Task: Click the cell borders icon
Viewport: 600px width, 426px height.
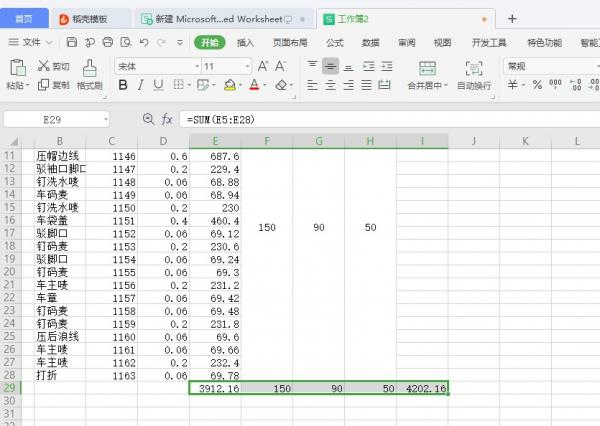Action: (x=178, y=85)
